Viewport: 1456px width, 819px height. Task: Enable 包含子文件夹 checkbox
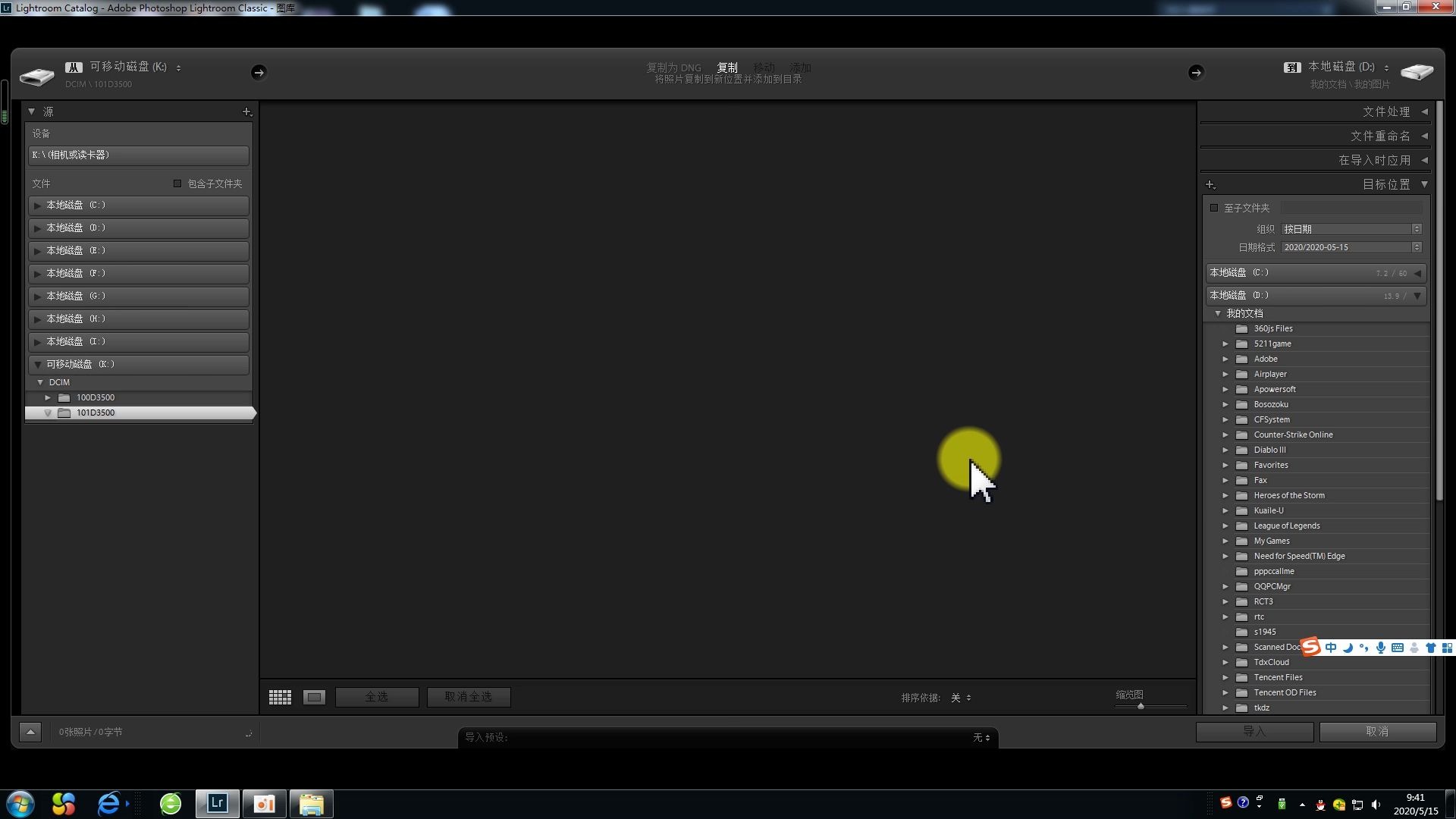click(x=177, y=184)
